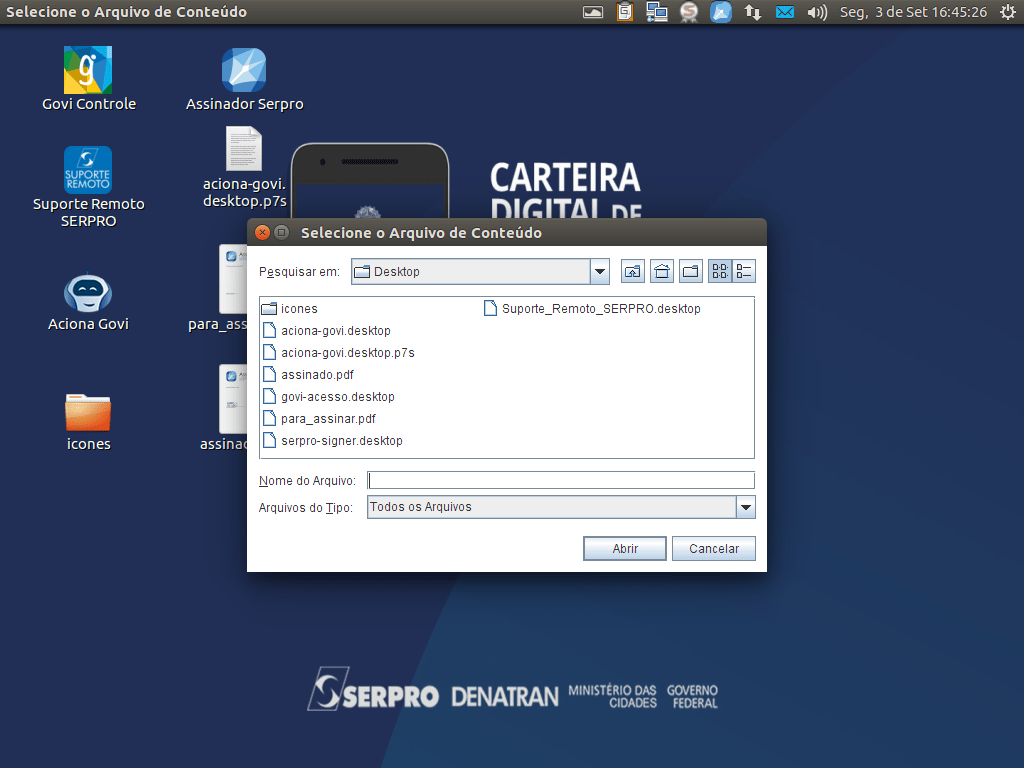The height and width of the screenshot is (768, 1024).
Task: Open Suporte Remoto SERPRO desktop icon
Action: tap(88, 170)
